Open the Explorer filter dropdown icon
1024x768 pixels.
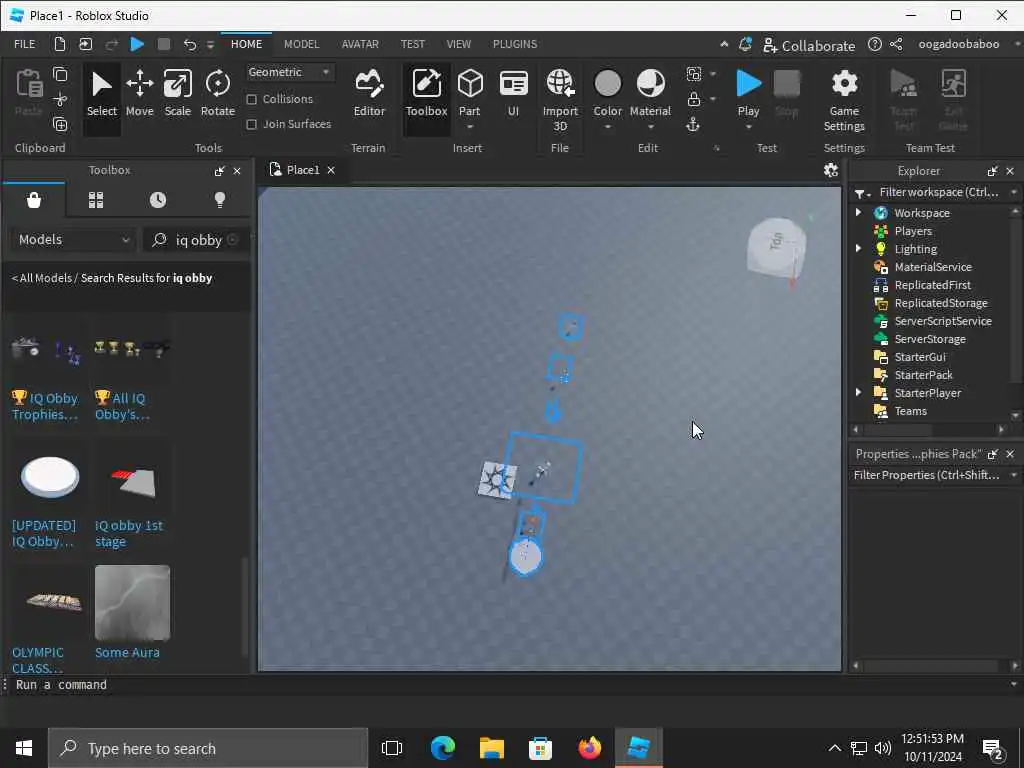click(862, 193)
